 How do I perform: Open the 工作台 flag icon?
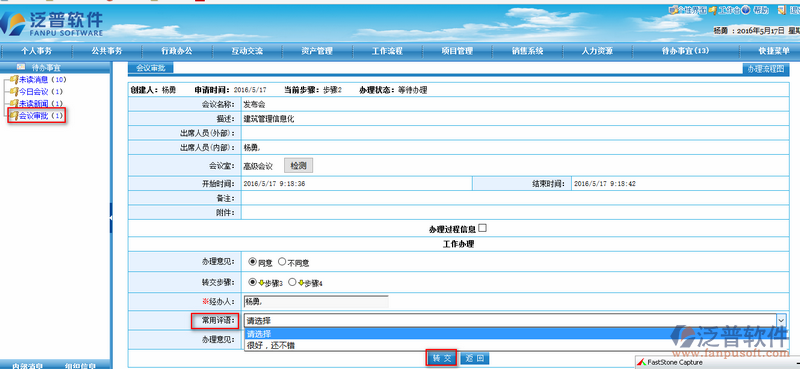(713, 10)
